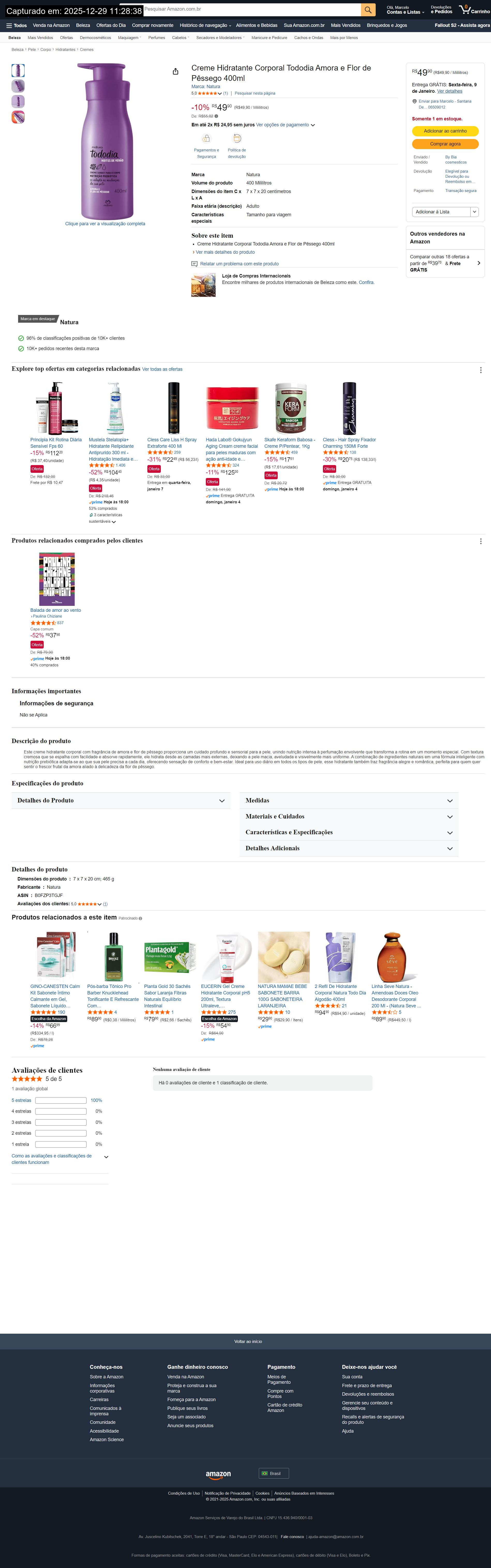The image size is (491, 1568).
Task: Click the Política de devolução icon
Action: [x=237, y=139]
